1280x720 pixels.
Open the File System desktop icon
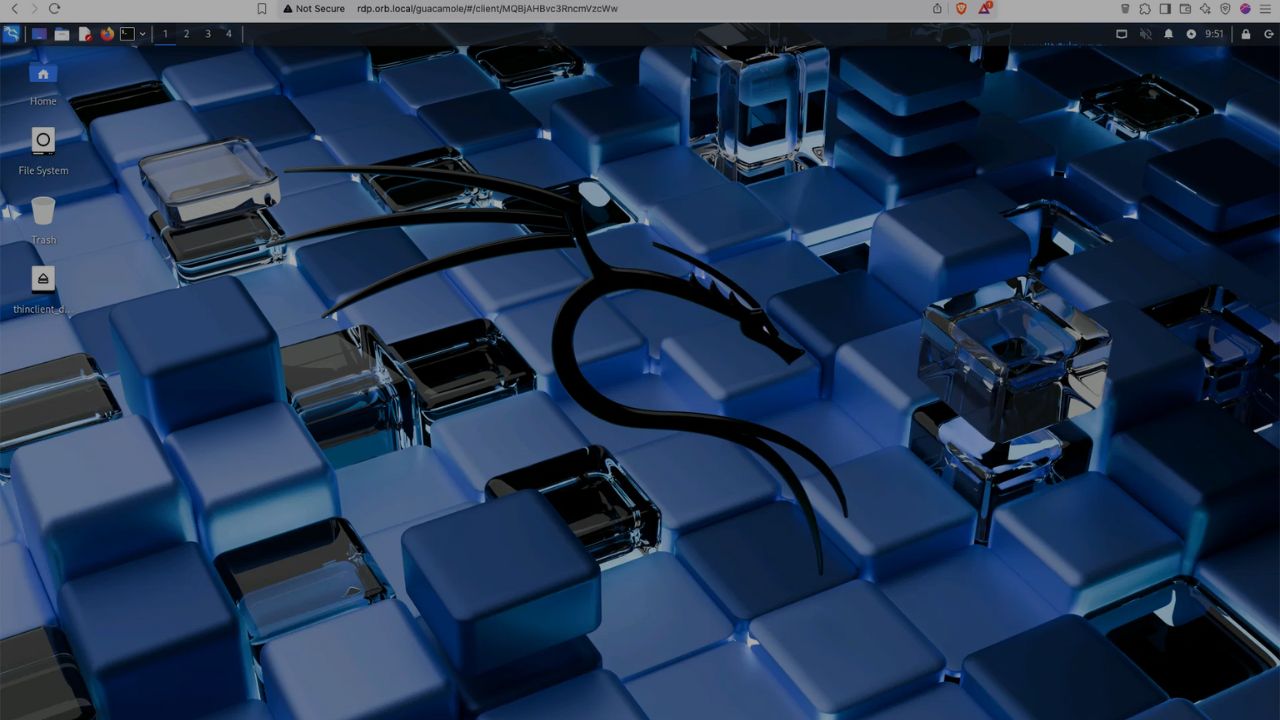[43, 142]
